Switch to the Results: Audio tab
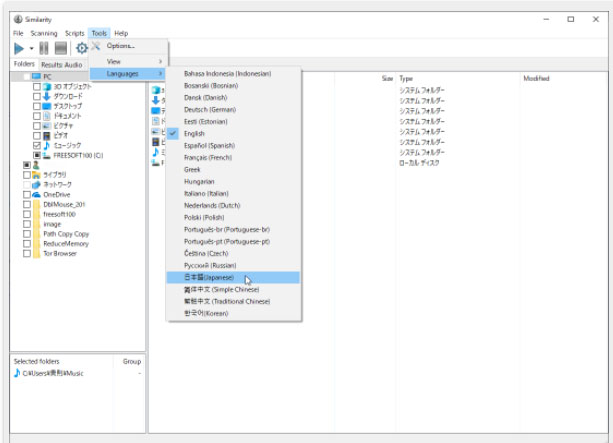The height and width of the screenshot is (443, 613). (x=62, y=65)
